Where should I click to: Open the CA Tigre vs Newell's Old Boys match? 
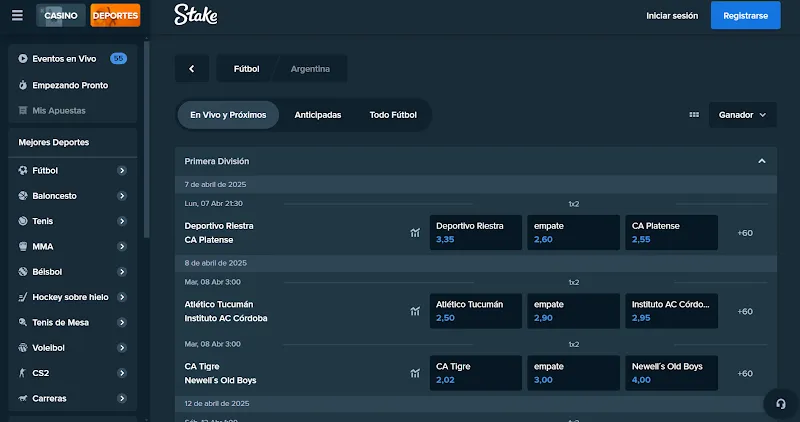click(x=220, y=374)
